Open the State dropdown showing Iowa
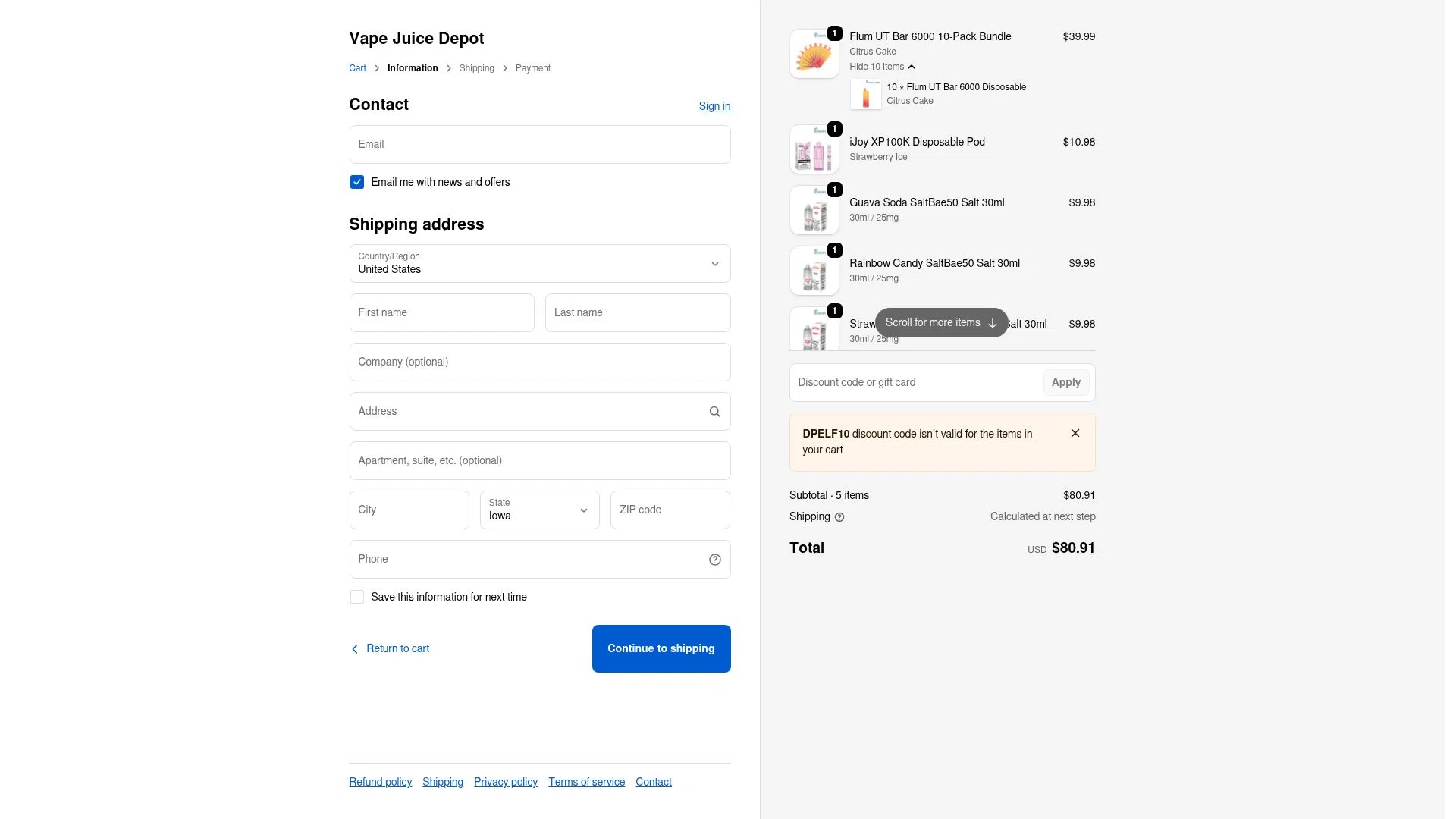This screenshot has width=1456, height=819. [x=539, y=510]
